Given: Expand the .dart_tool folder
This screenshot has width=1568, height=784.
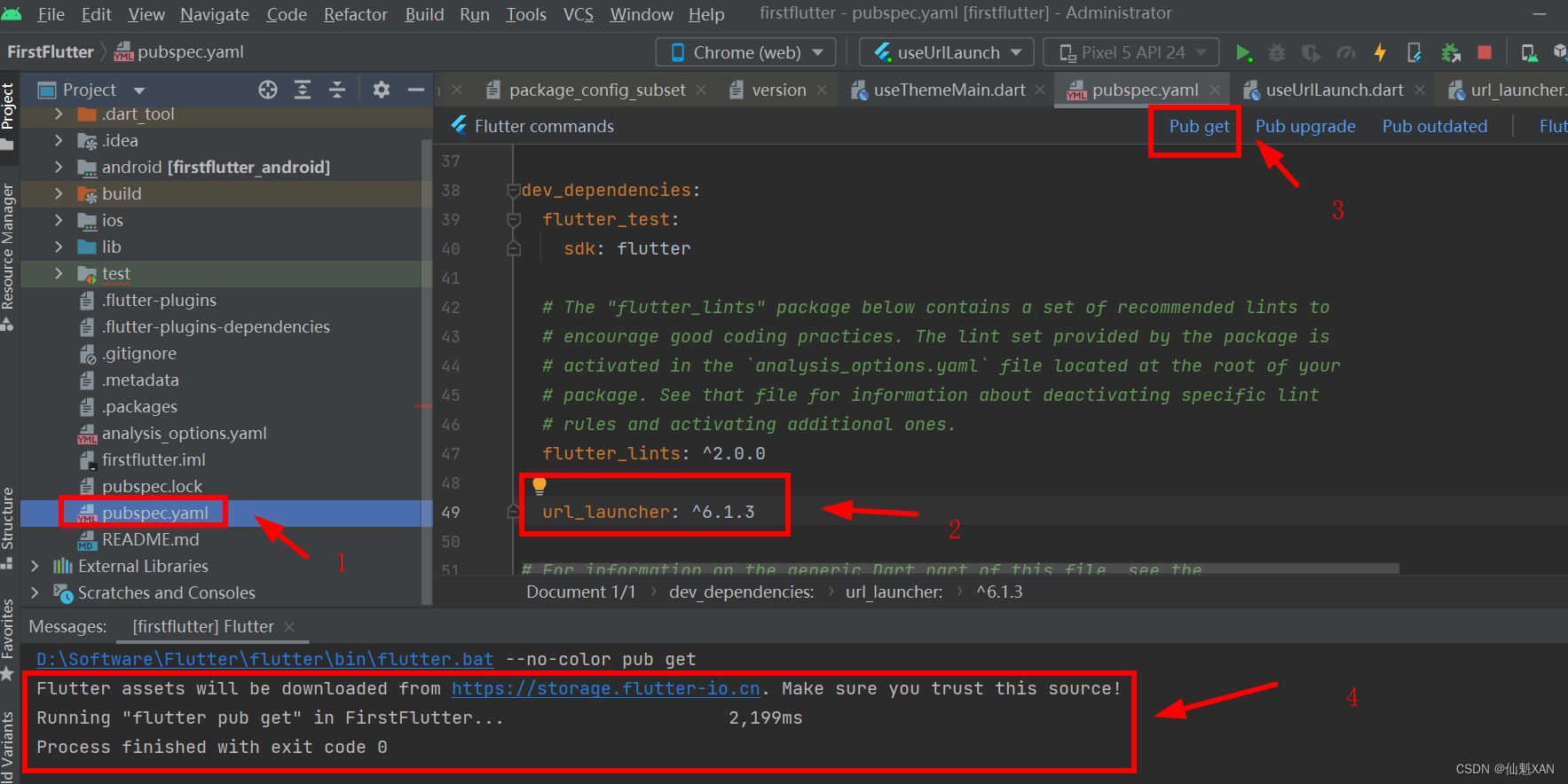Looking at the screenshot, I should point(59,114).
